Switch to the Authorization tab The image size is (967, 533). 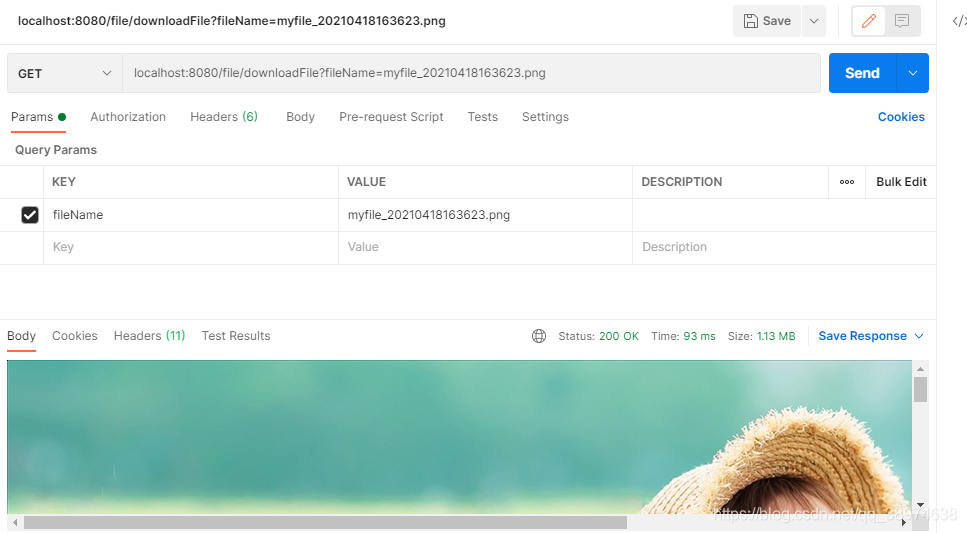128,117
